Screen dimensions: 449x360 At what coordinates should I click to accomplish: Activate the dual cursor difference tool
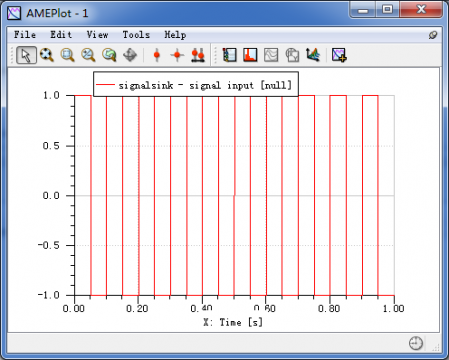click(x=198, y=55)
